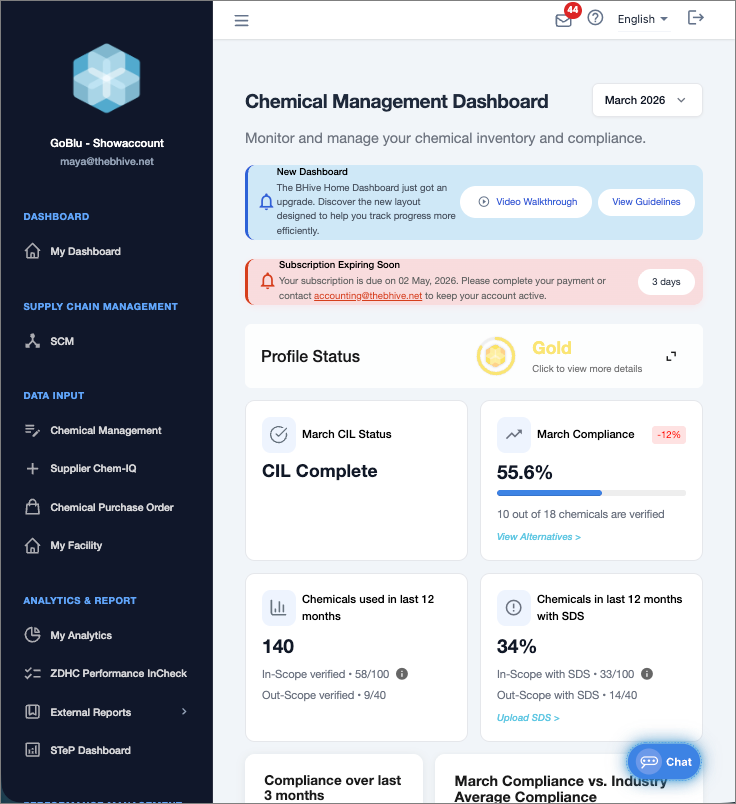Click Out-Scope verified 9/40 text
Viewport: 736px width, 804px height.
point(324,695)
